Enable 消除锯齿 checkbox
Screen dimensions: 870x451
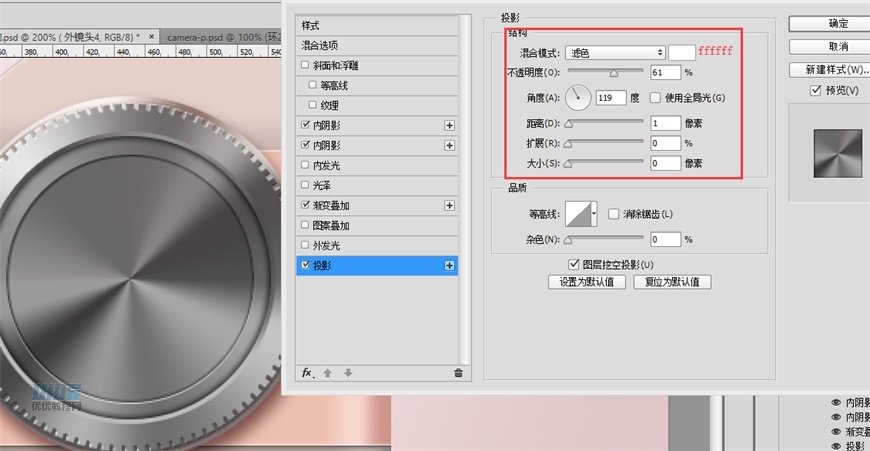613,214
